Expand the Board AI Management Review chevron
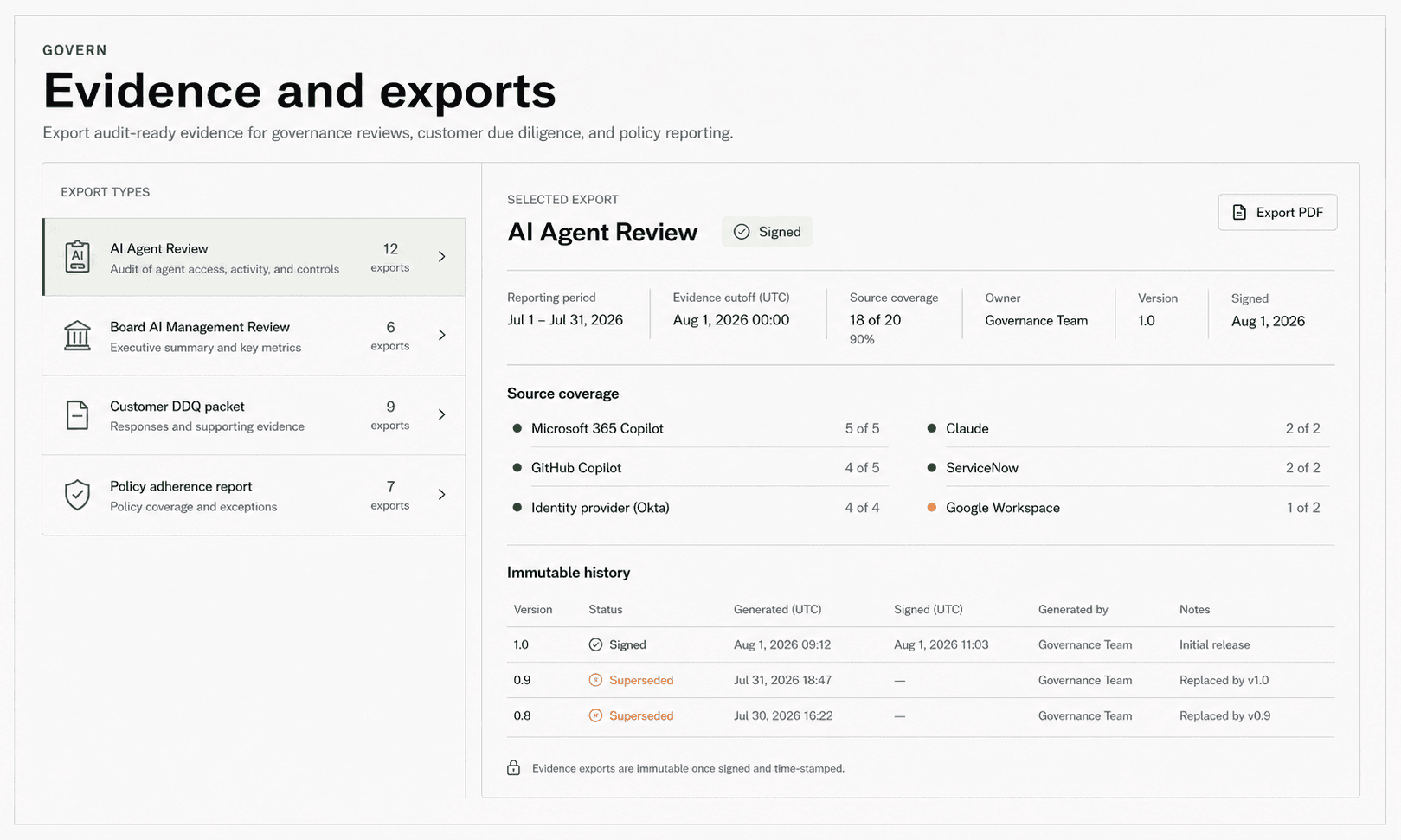The image size is (1401, 840). (442, 336)
